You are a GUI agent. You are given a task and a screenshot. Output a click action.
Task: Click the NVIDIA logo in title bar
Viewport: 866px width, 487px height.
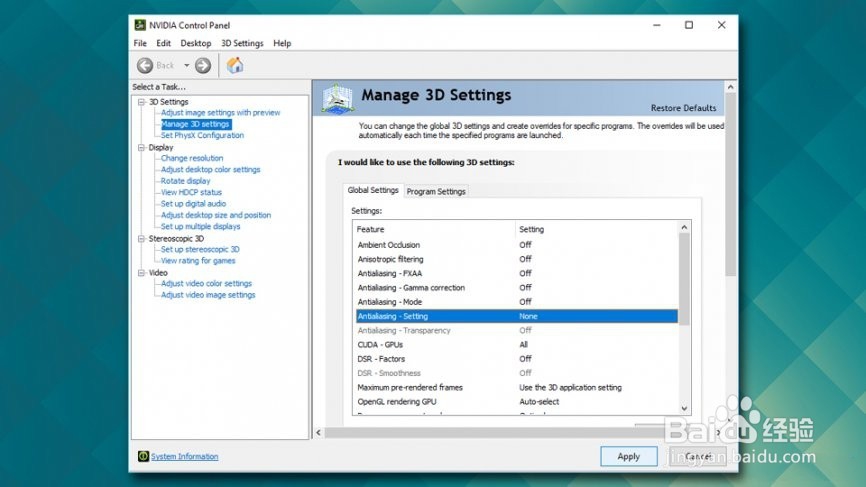(x=140, y=25)
